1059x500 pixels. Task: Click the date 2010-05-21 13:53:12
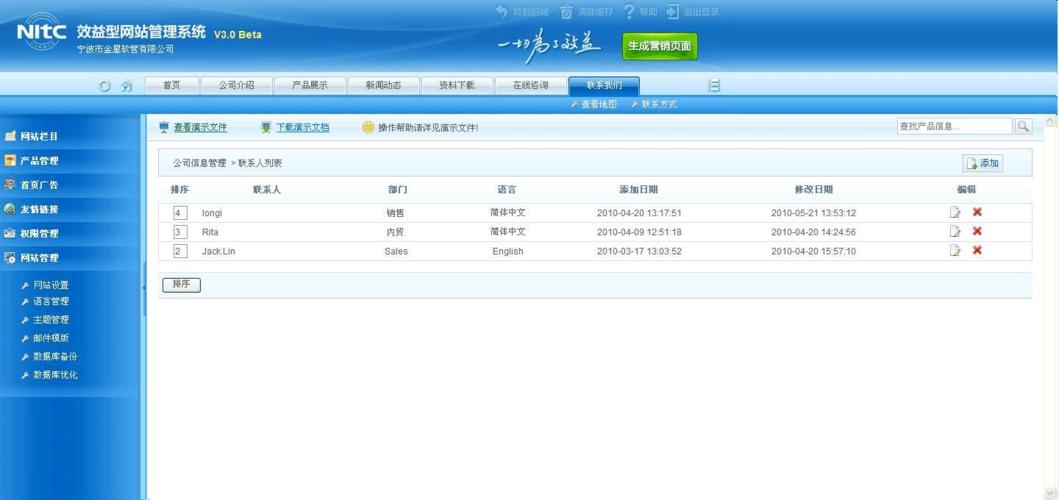pos(813,213)
